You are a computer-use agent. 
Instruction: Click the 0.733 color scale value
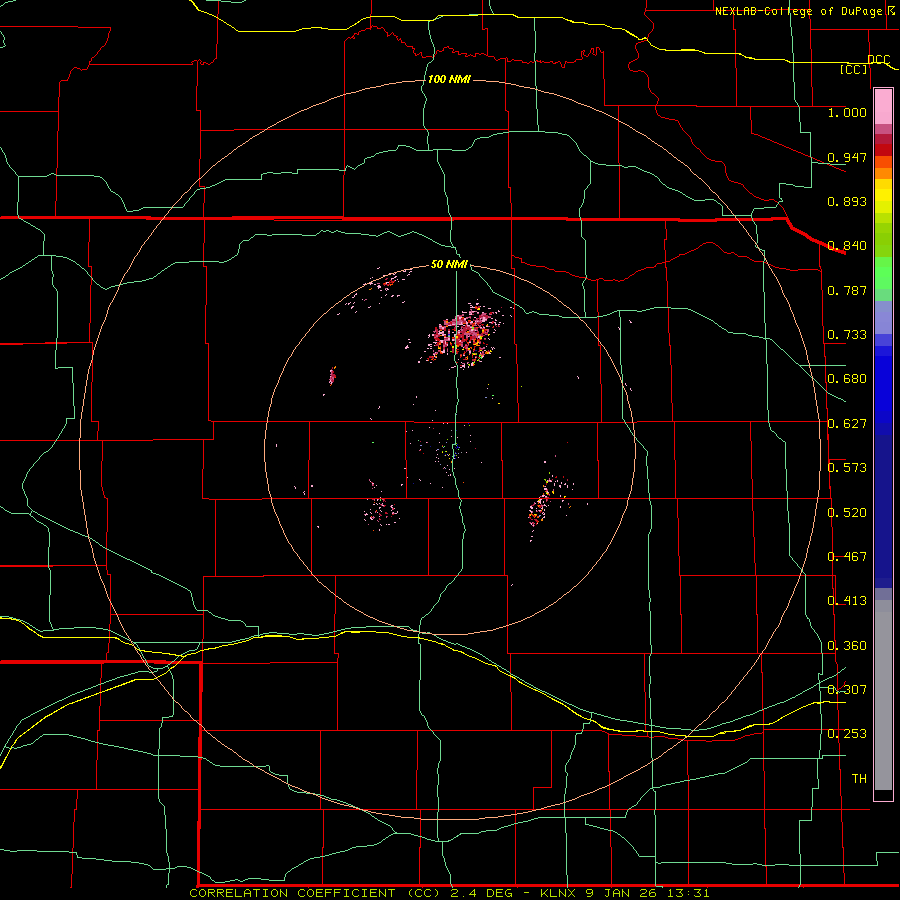point(847,335)
